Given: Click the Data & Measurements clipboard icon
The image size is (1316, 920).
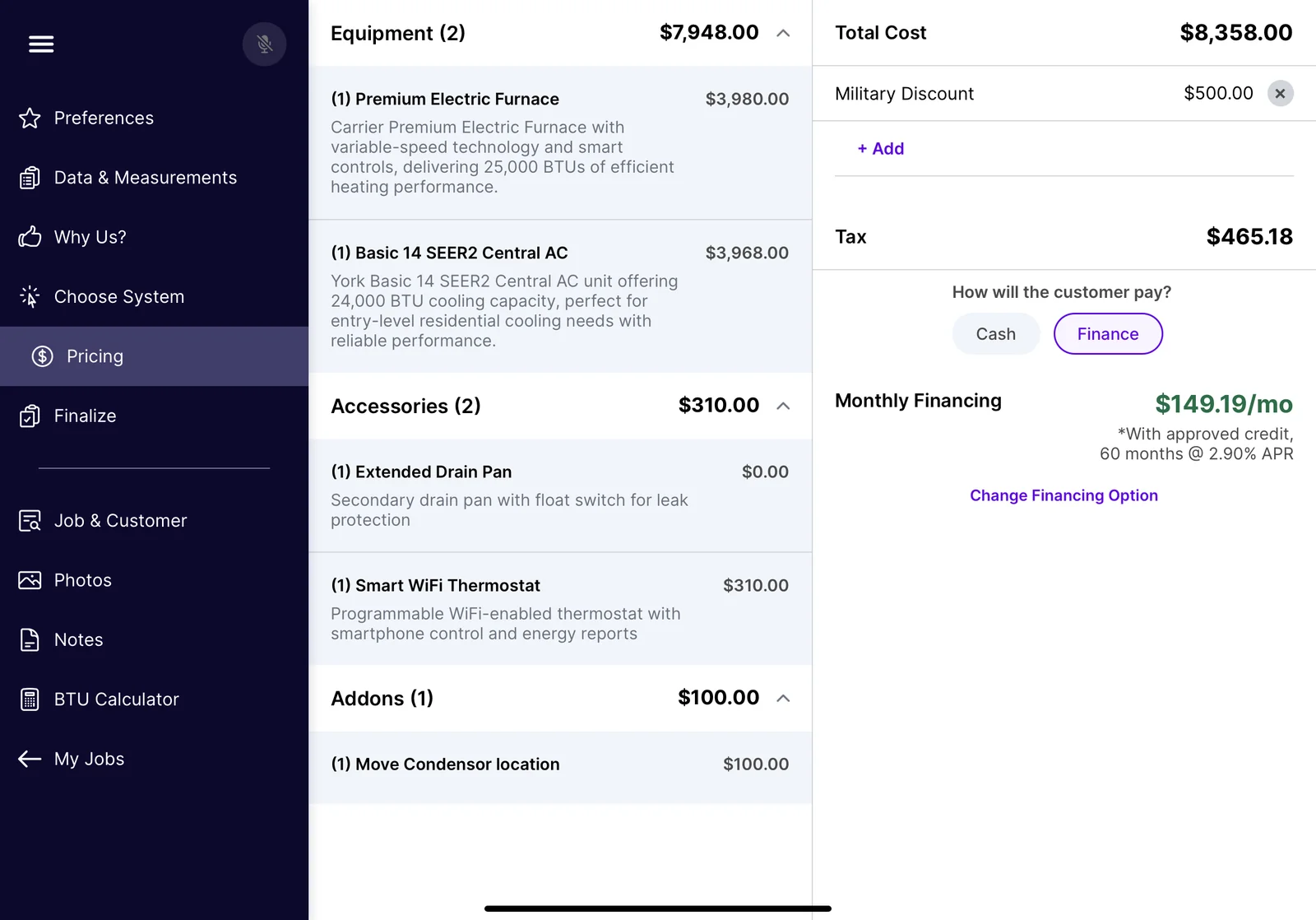Looking at the screenshot, I should point(30,178).
